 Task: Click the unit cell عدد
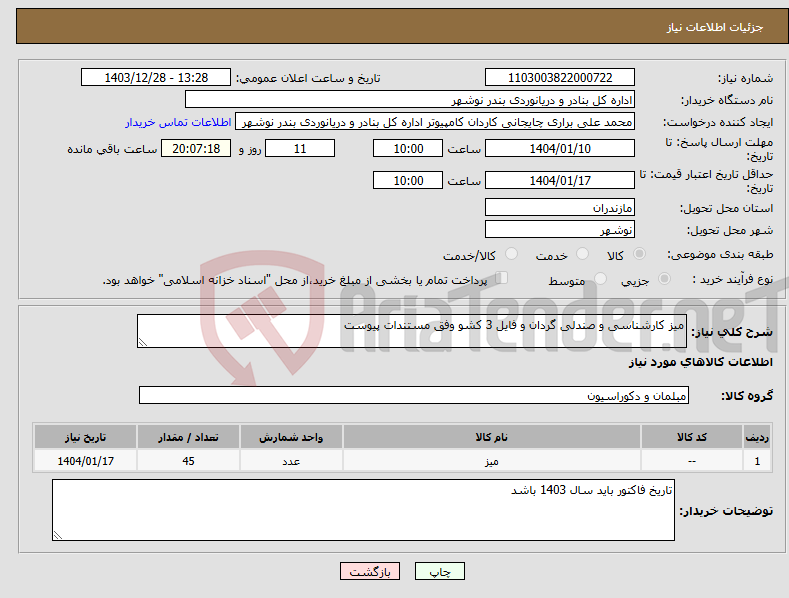point(291,461)
